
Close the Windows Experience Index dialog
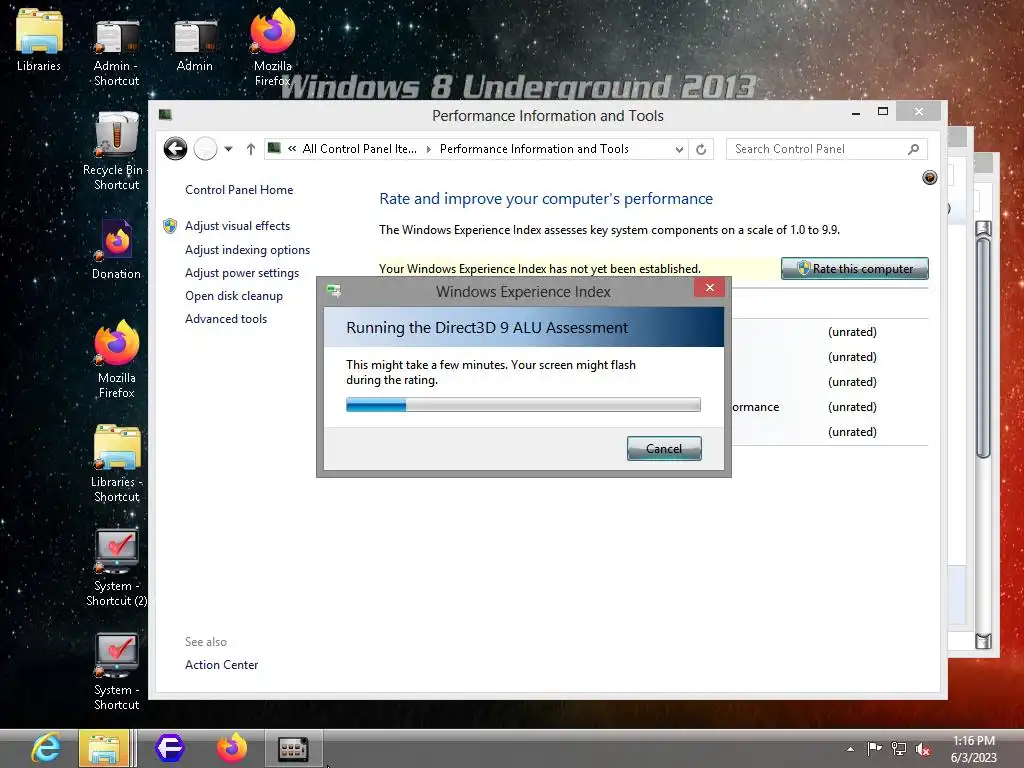[x=709, y=287]
